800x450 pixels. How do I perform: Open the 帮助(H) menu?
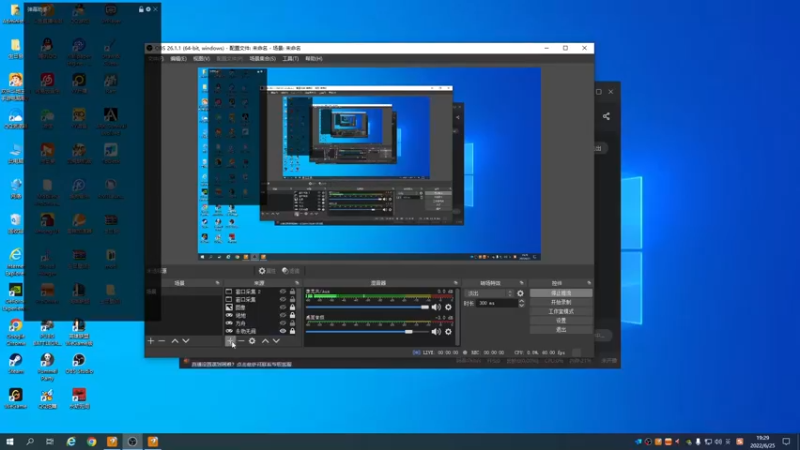(313, 59)
